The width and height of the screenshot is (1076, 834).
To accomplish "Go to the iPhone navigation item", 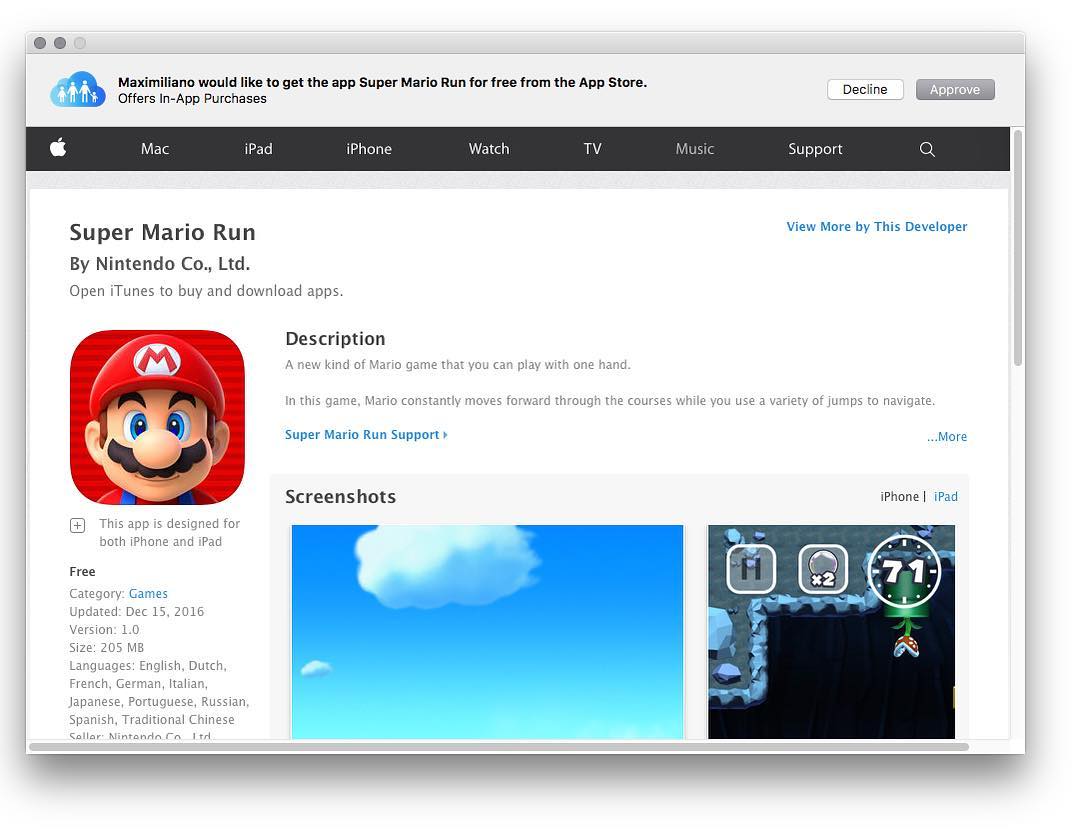I will pos(369,149).
